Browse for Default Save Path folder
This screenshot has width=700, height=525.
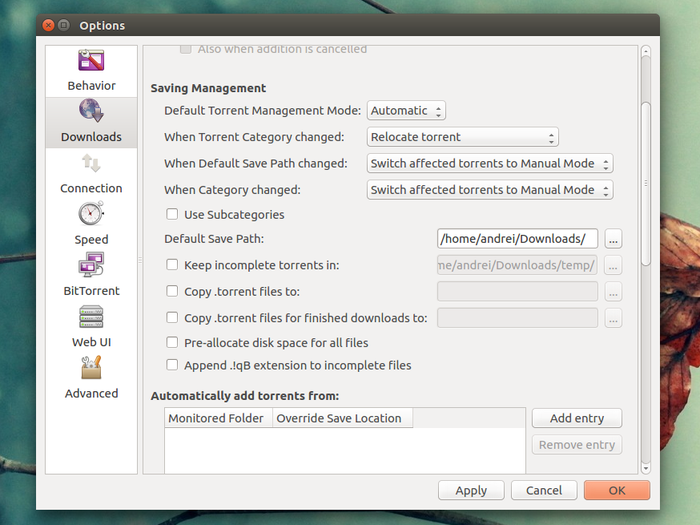[613, 239]
